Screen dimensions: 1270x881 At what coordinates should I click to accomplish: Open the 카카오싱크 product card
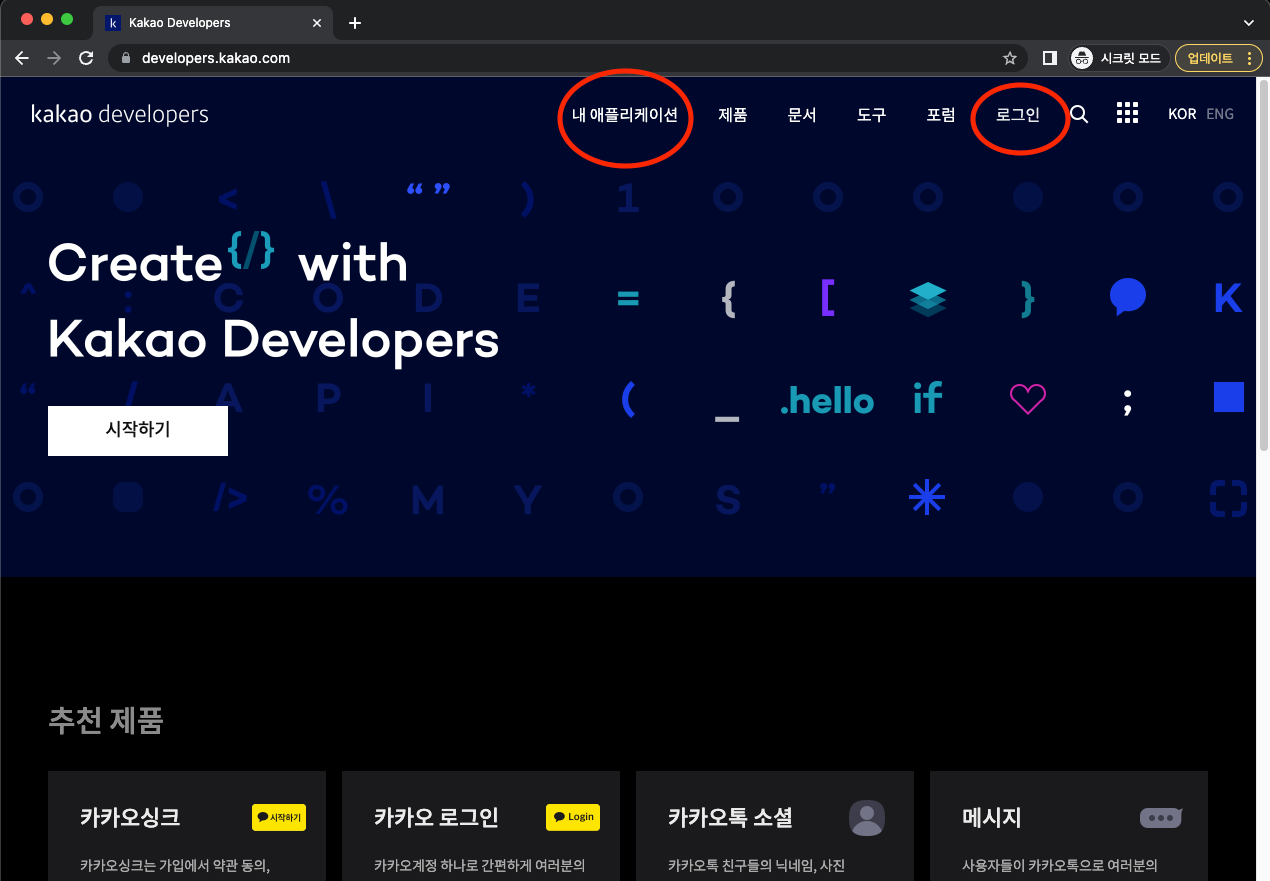point(187,826)
